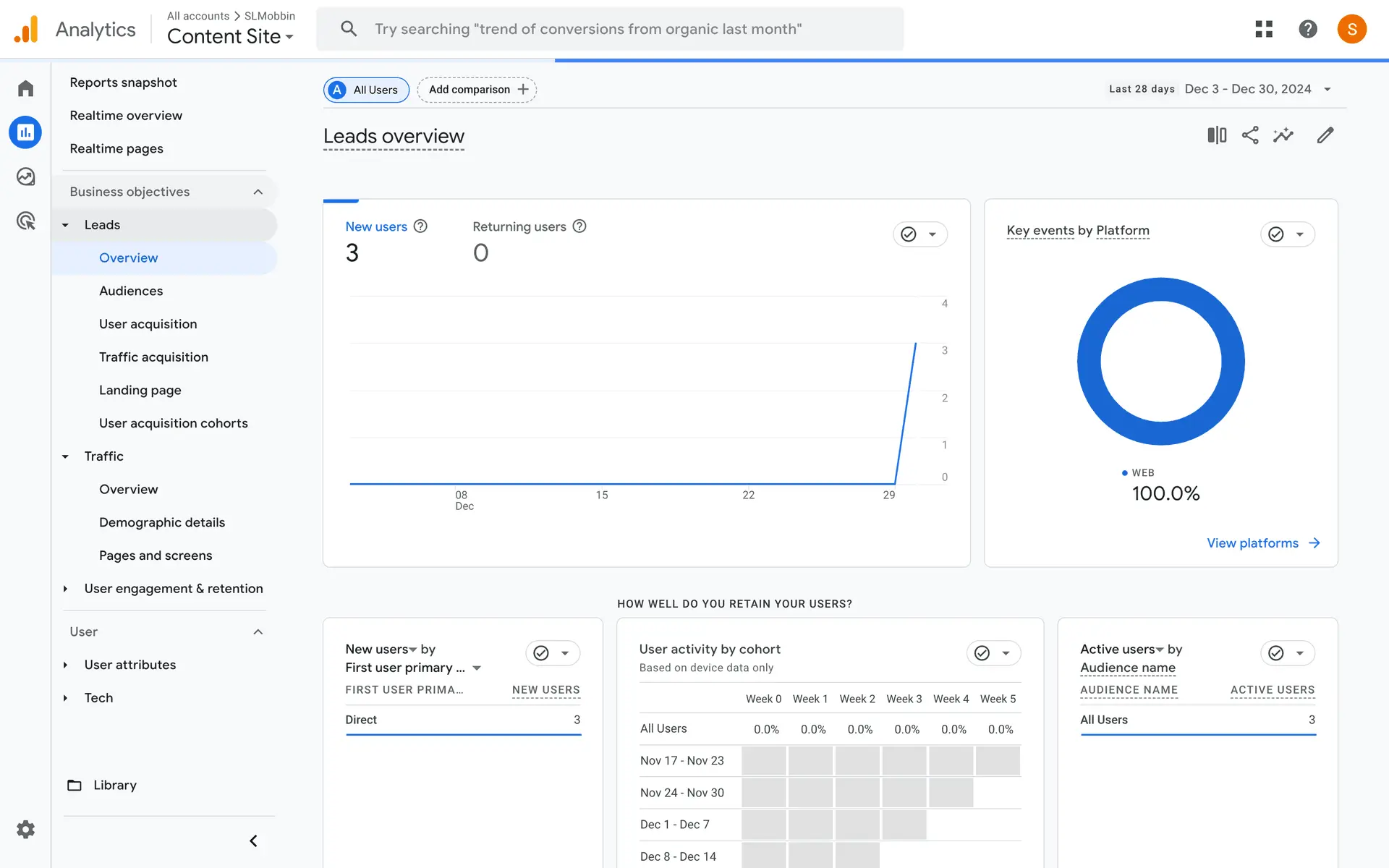Open the date range dropdown
Image resolution: width=1389 pixels, height=868 pixels.
pos(1327,89)
